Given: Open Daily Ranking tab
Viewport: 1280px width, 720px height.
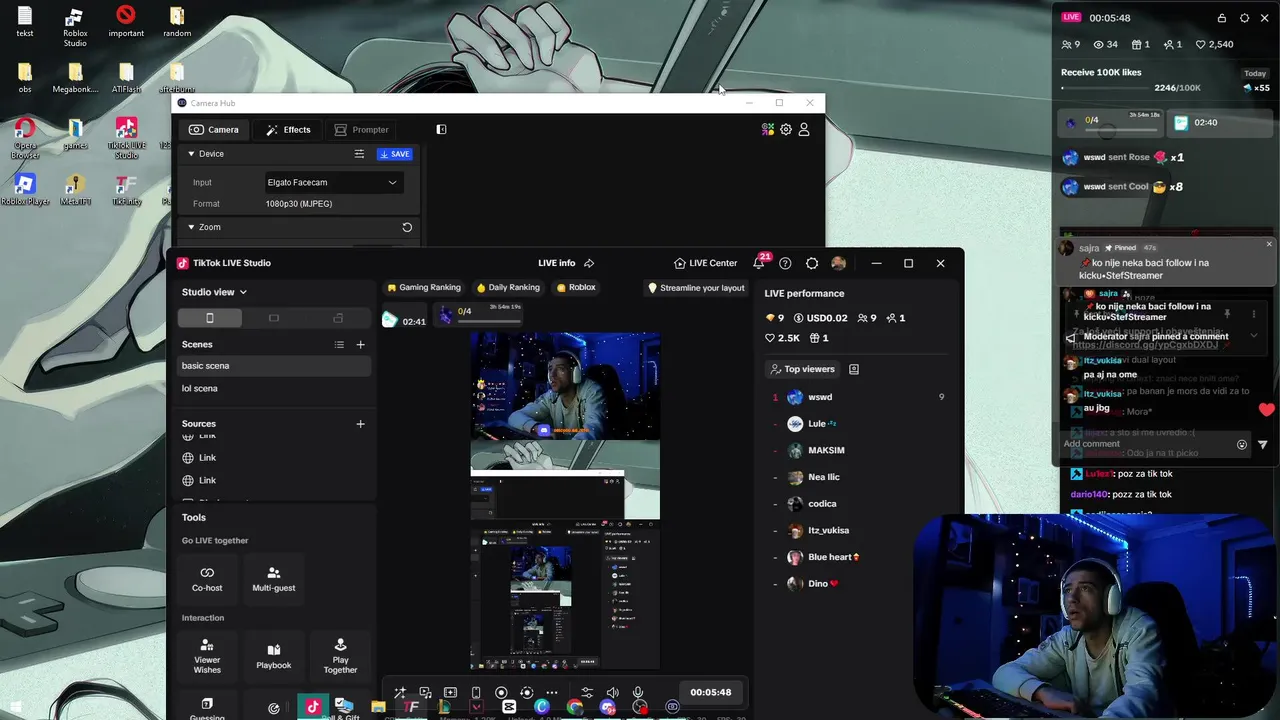Looking at the screenshot, I should (x=508, y=287).
